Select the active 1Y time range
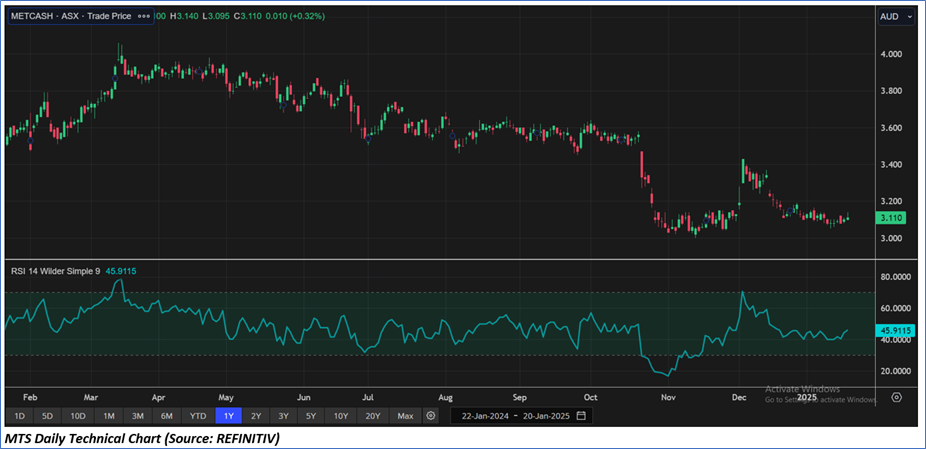 (229, 416)
